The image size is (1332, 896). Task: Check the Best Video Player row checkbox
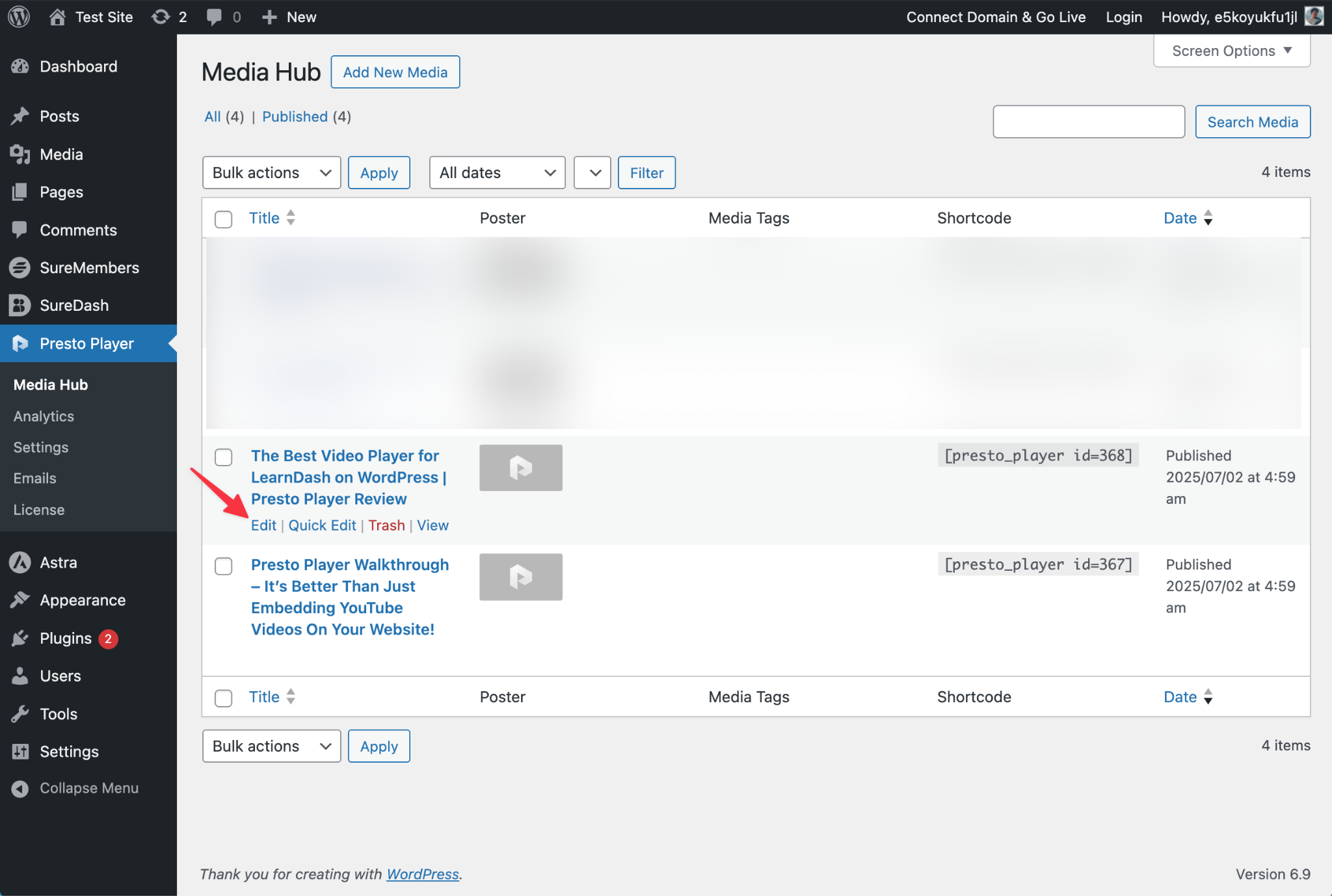tap(223, 457)
